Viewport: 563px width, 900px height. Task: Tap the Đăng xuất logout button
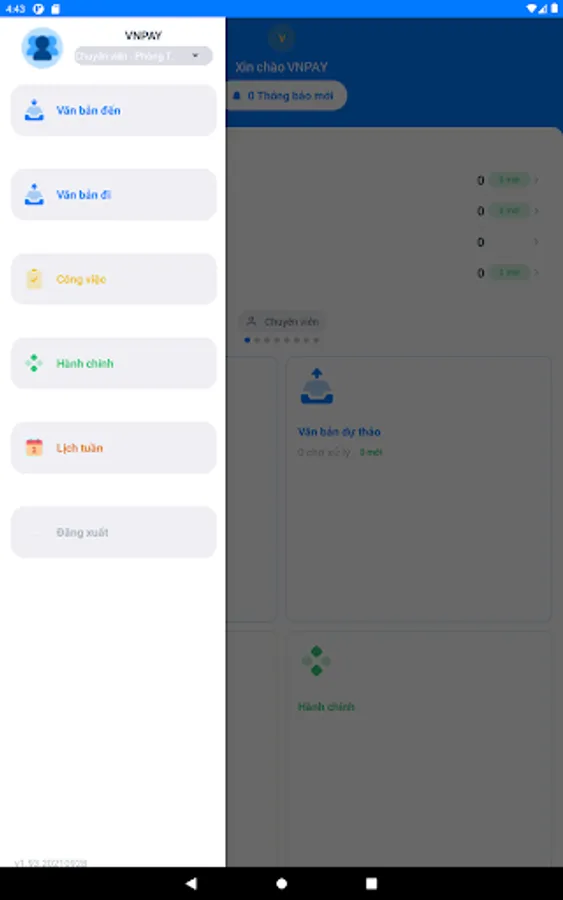click(x=114, y=532)
